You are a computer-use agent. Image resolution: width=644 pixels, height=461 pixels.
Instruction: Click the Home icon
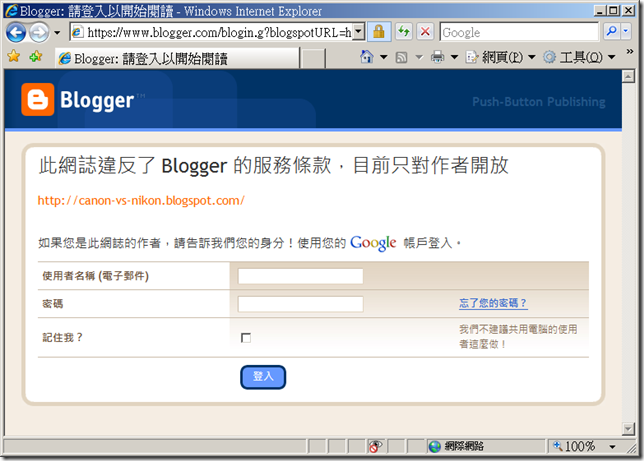pos(366,57)
